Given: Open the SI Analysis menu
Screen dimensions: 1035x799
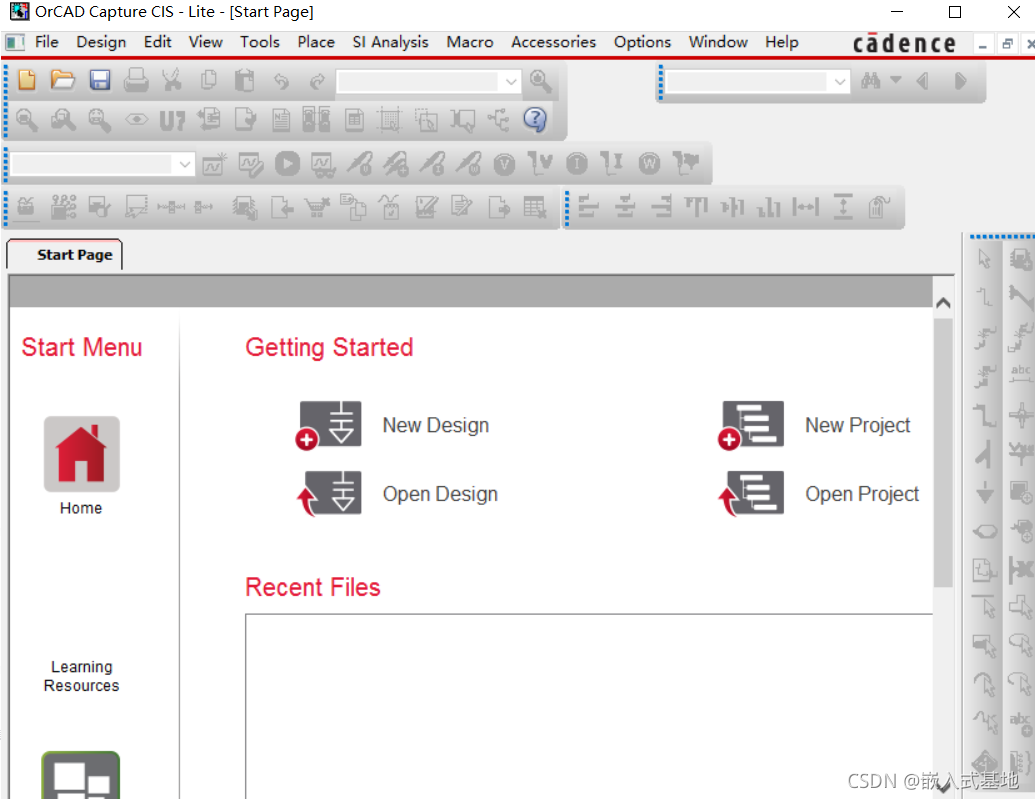Looking at the screenshot, I should click(x=390, y=42).
